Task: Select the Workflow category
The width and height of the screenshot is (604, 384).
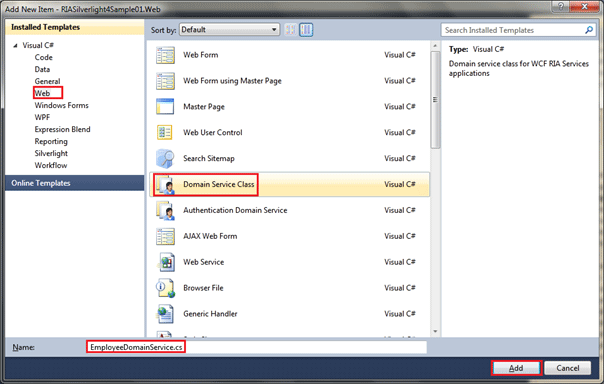Action: click(51, 165)
